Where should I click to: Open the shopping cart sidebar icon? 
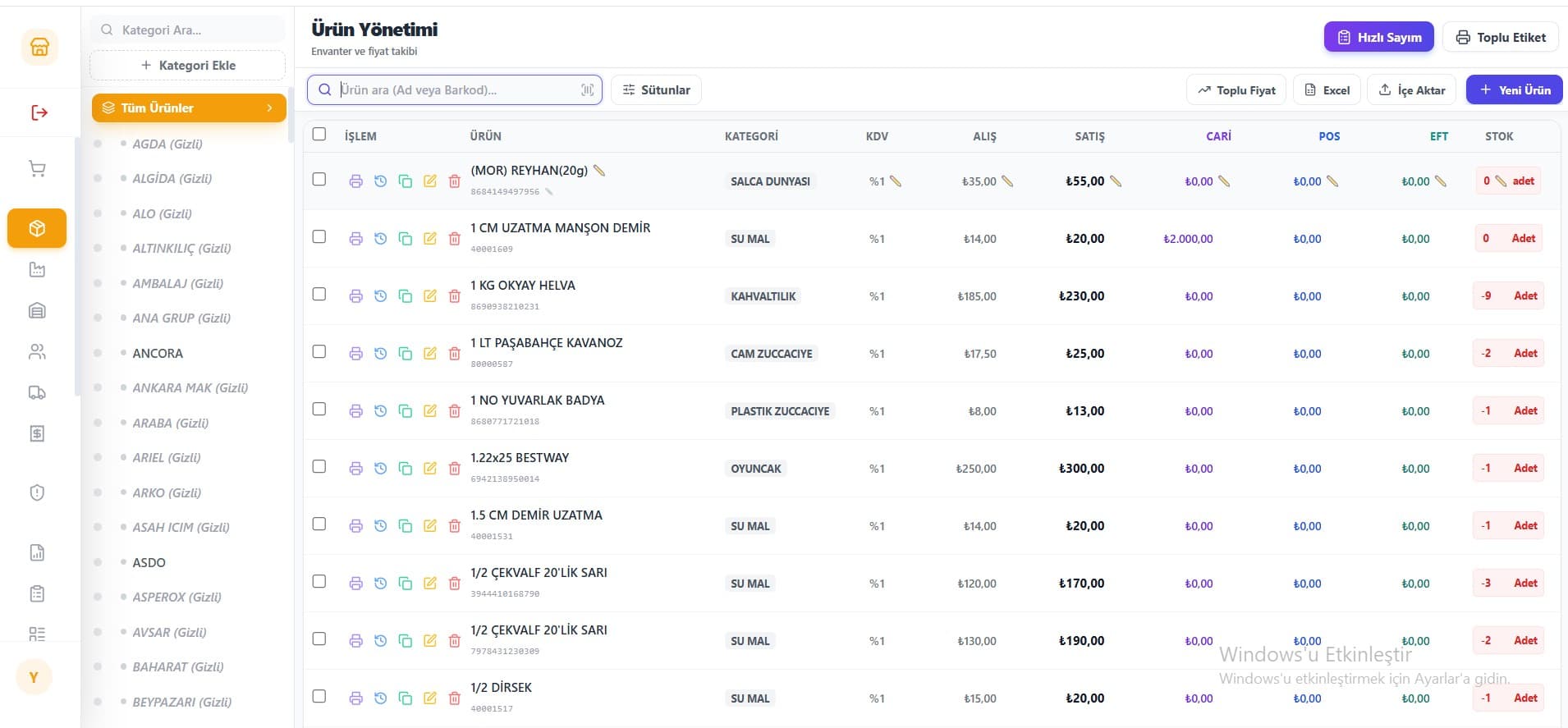click(x=37, y=169)
